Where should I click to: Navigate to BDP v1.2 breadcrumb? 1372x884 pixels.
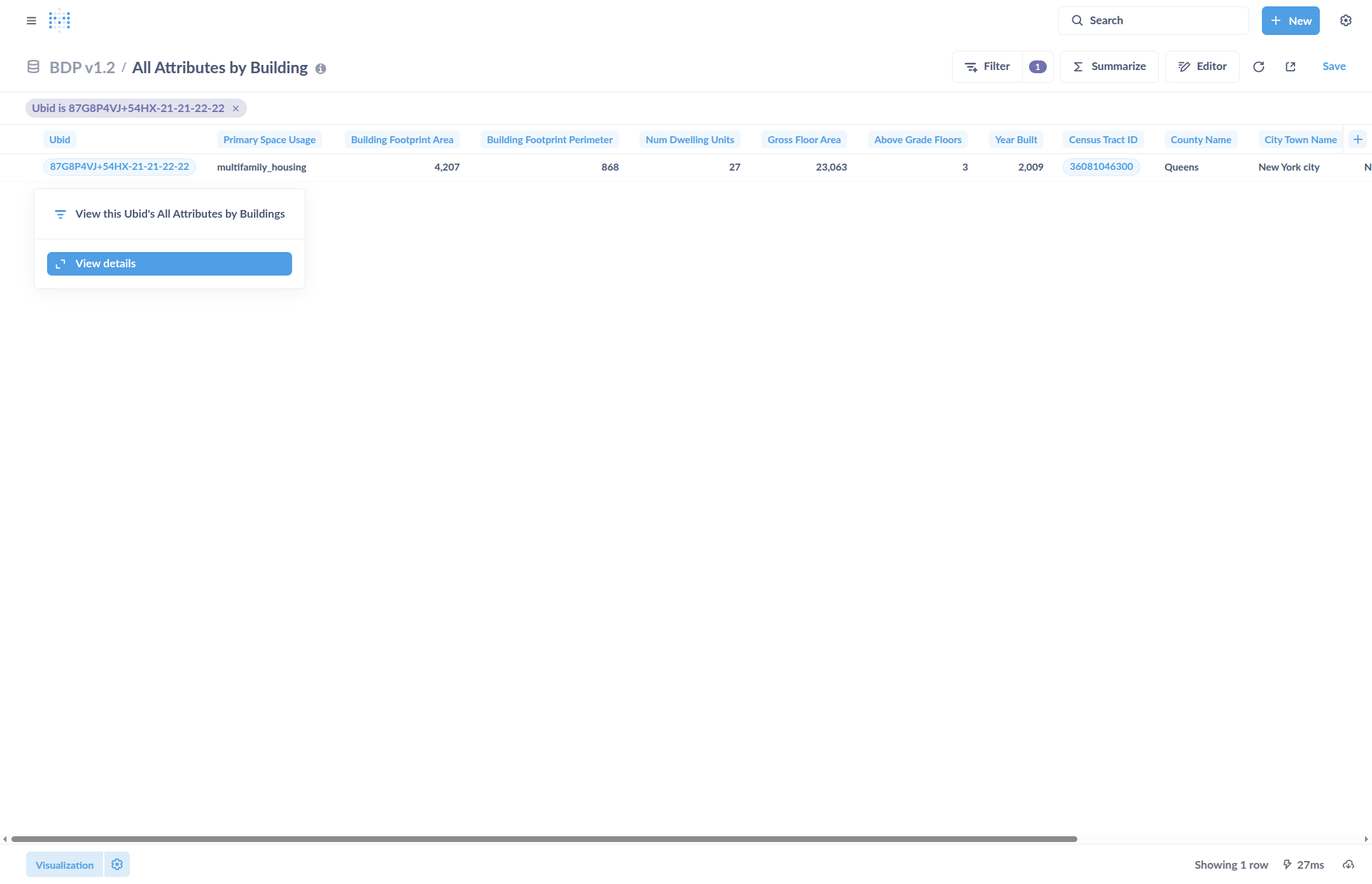tap(83, 67)
